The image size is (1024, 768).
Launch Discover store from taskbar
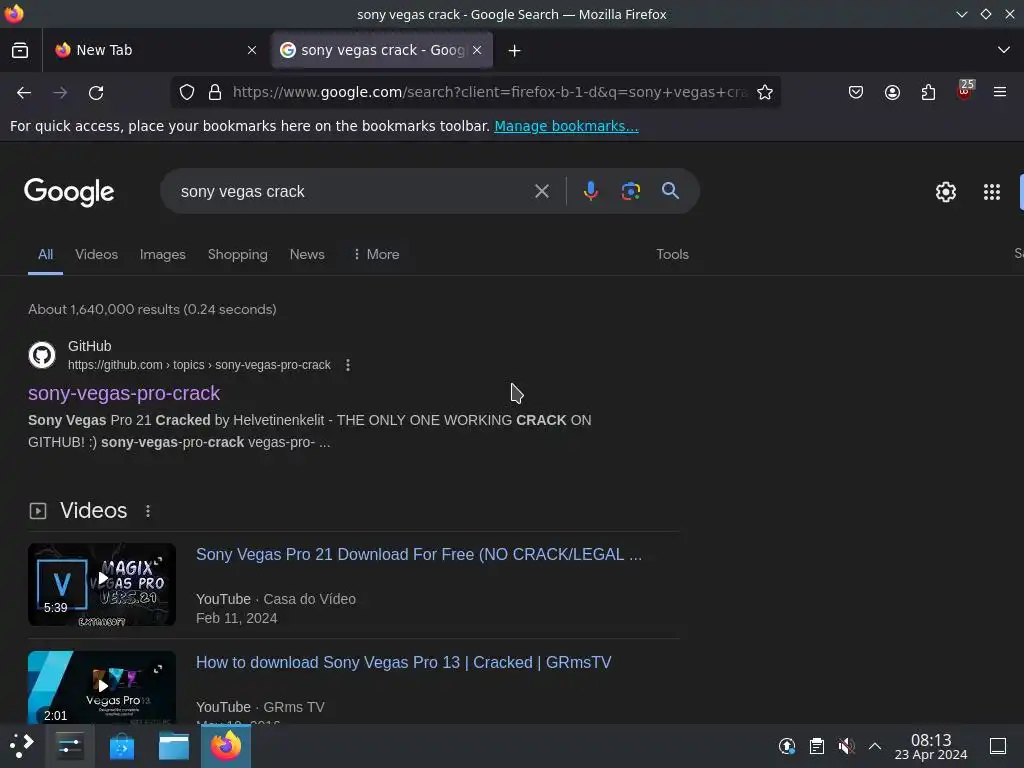[x=121, y=746]
